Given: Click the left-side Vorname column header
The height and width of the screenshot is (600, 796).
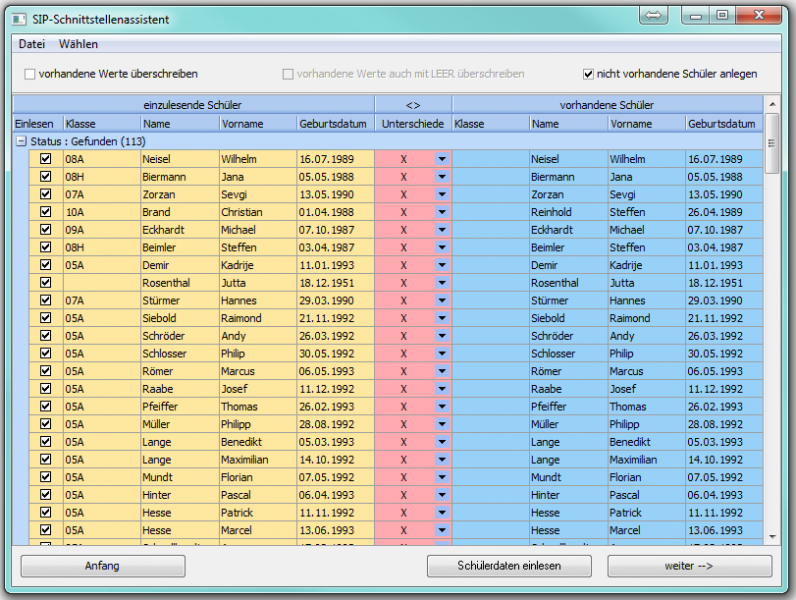Looking at the screenshot, I should (258, 123).
